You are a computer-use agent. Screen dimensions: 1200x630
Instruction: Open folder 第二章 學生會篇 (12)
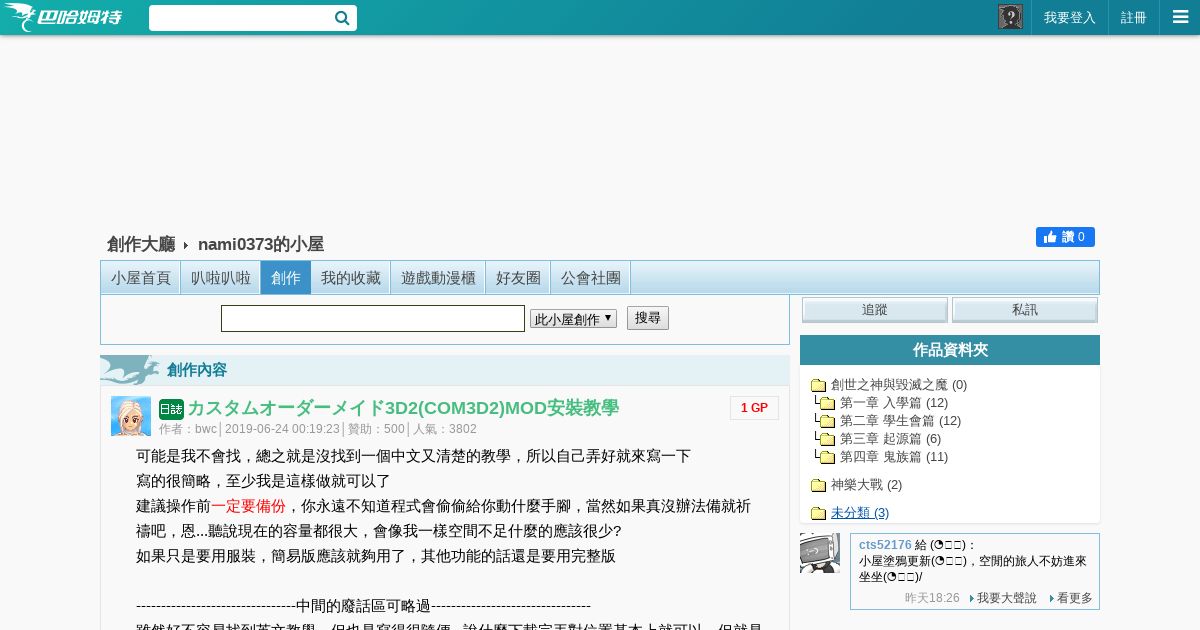pyautogui.click(x=900, y=421)
